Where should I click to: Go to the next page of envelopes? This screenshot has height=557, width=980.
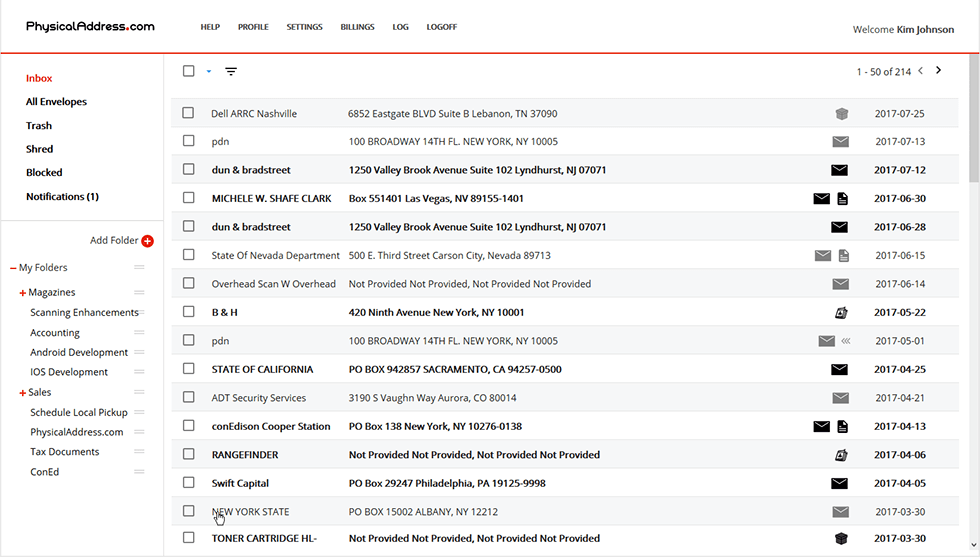[x=938, y=71]
